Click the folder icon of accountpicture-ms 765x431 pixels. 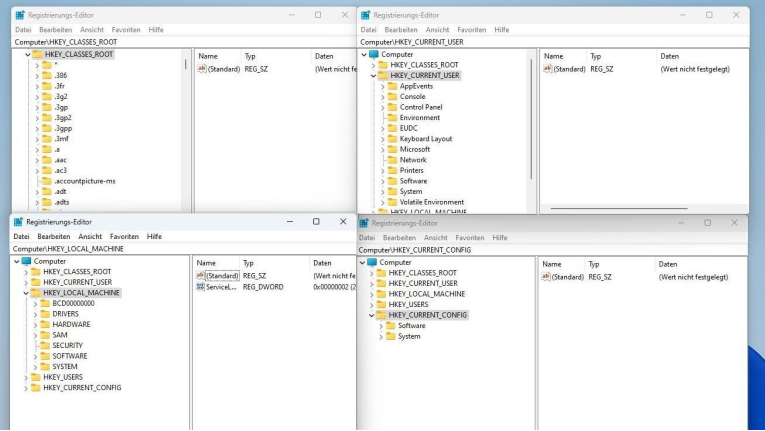(47, 181)
